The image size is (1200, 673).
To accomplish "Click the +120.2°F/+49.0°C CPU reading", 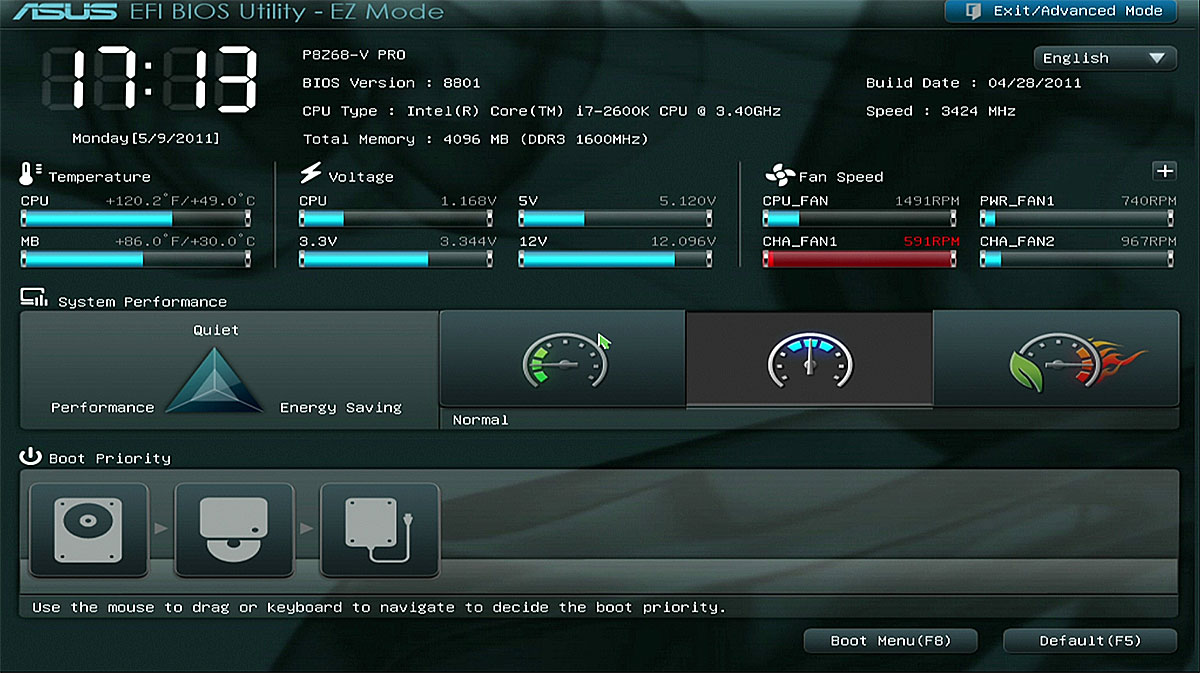I will coord(180,201).
